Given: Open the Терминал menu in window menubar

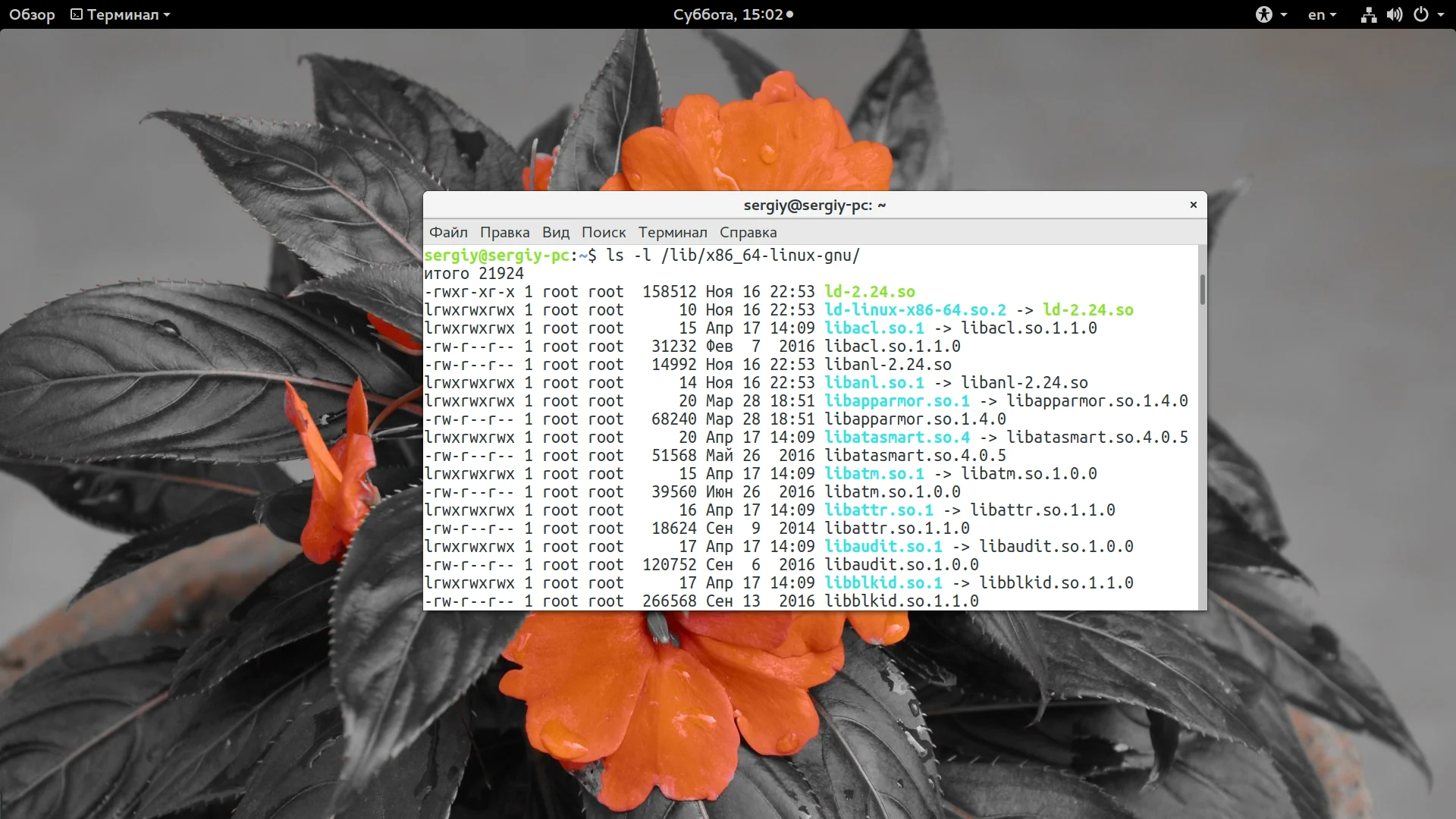Looking at the screenshot, I should 673,232.
